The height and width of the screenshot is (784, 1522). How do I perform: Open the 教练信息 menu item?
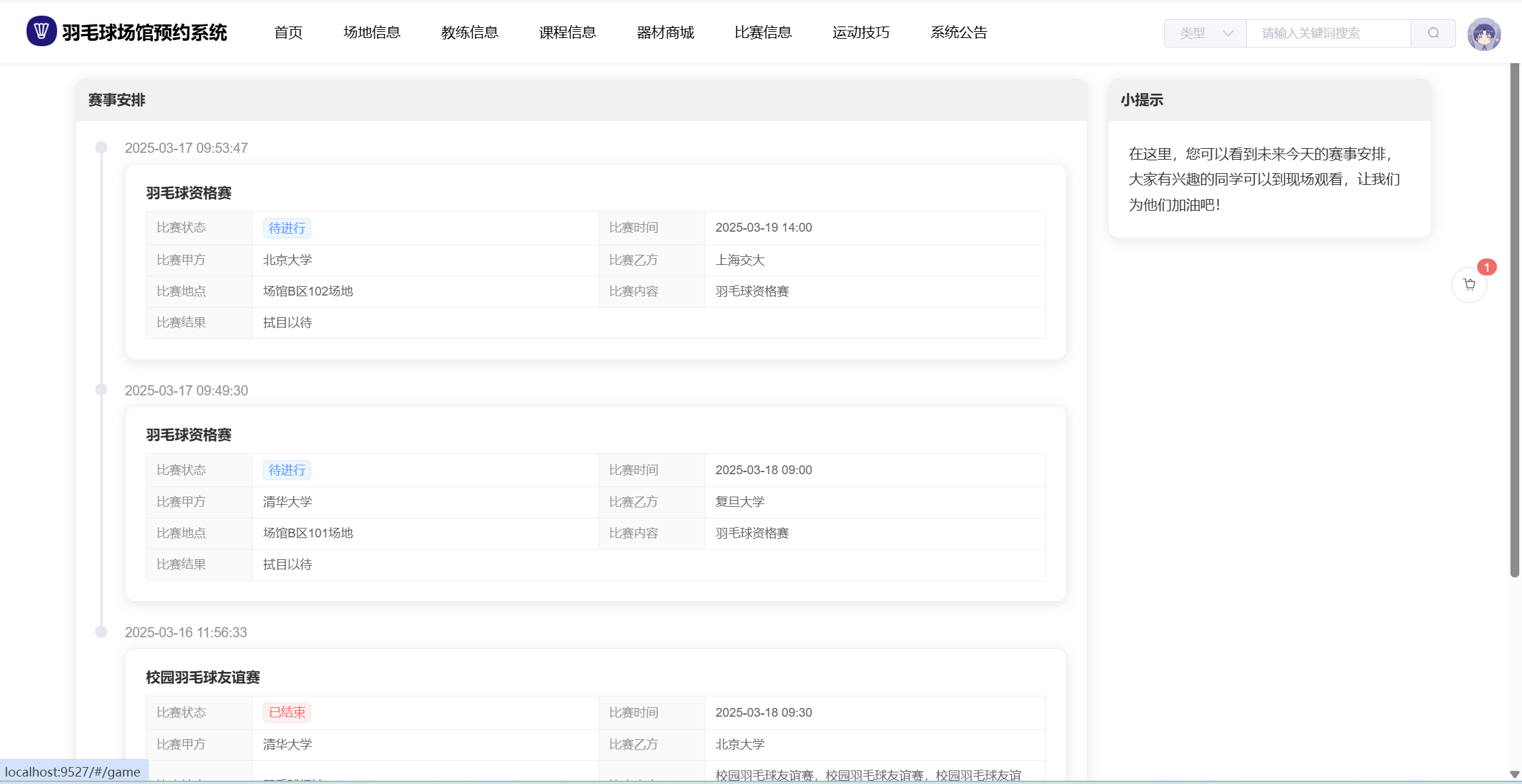point(470,33)
